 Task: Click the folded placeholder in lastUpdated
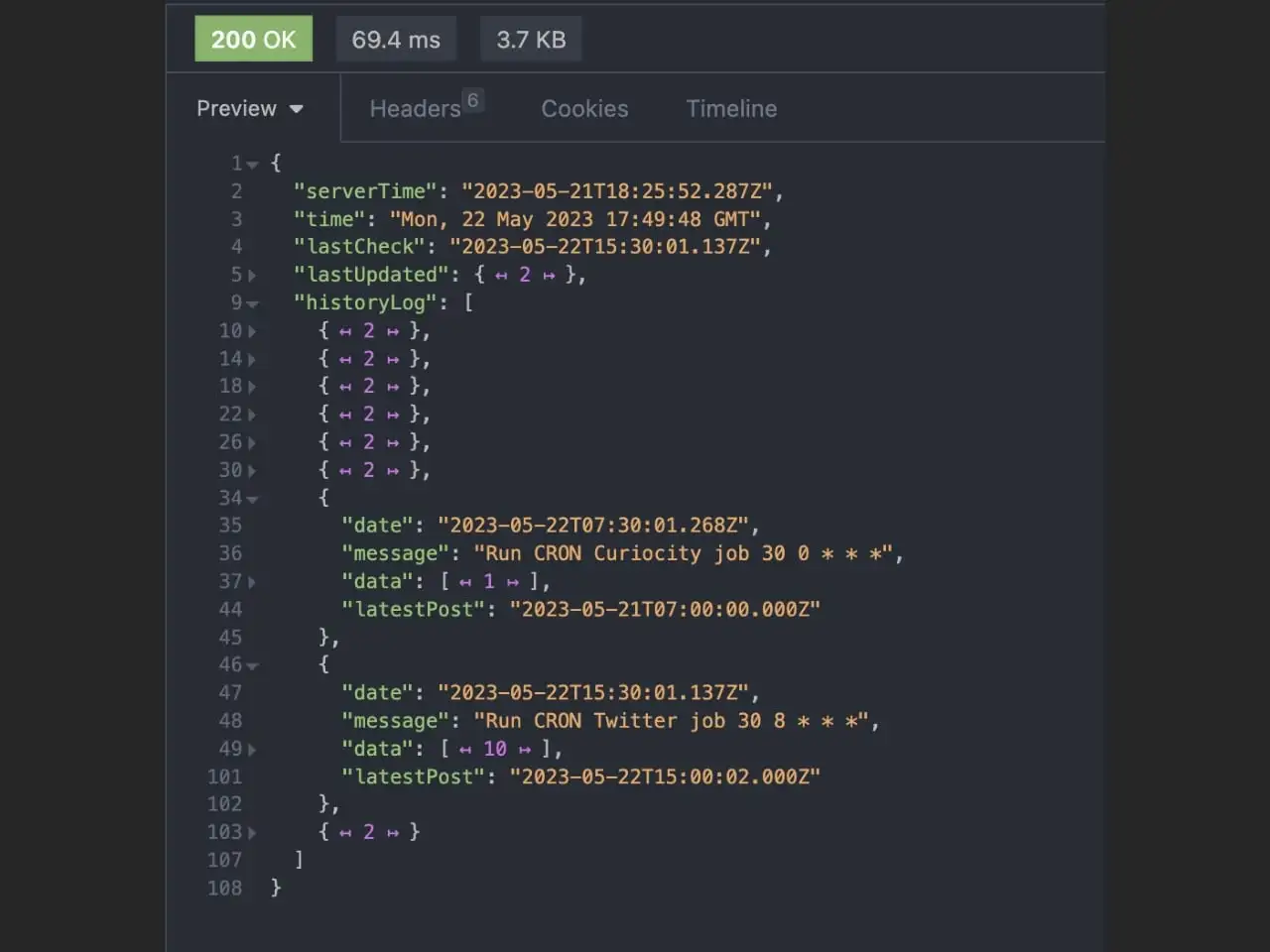click(525, 275)
